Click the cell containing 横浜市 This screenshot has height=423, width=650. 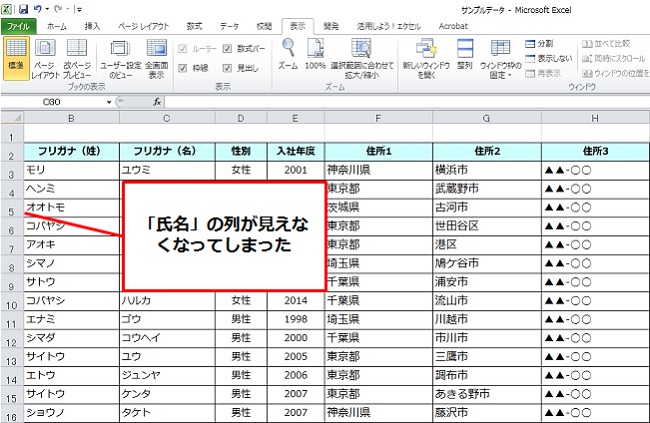[x=487, y=170]
